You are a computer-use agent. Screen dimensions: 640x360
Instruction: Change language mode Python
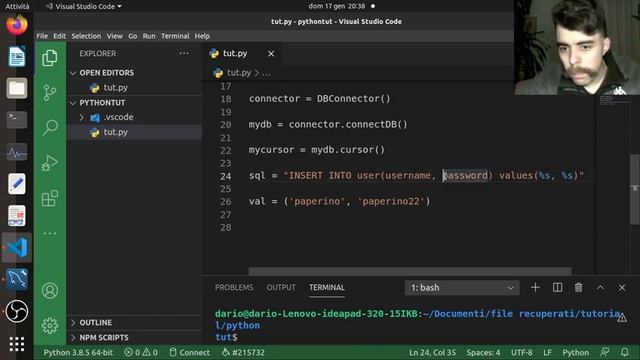click(x=576, y=352)
